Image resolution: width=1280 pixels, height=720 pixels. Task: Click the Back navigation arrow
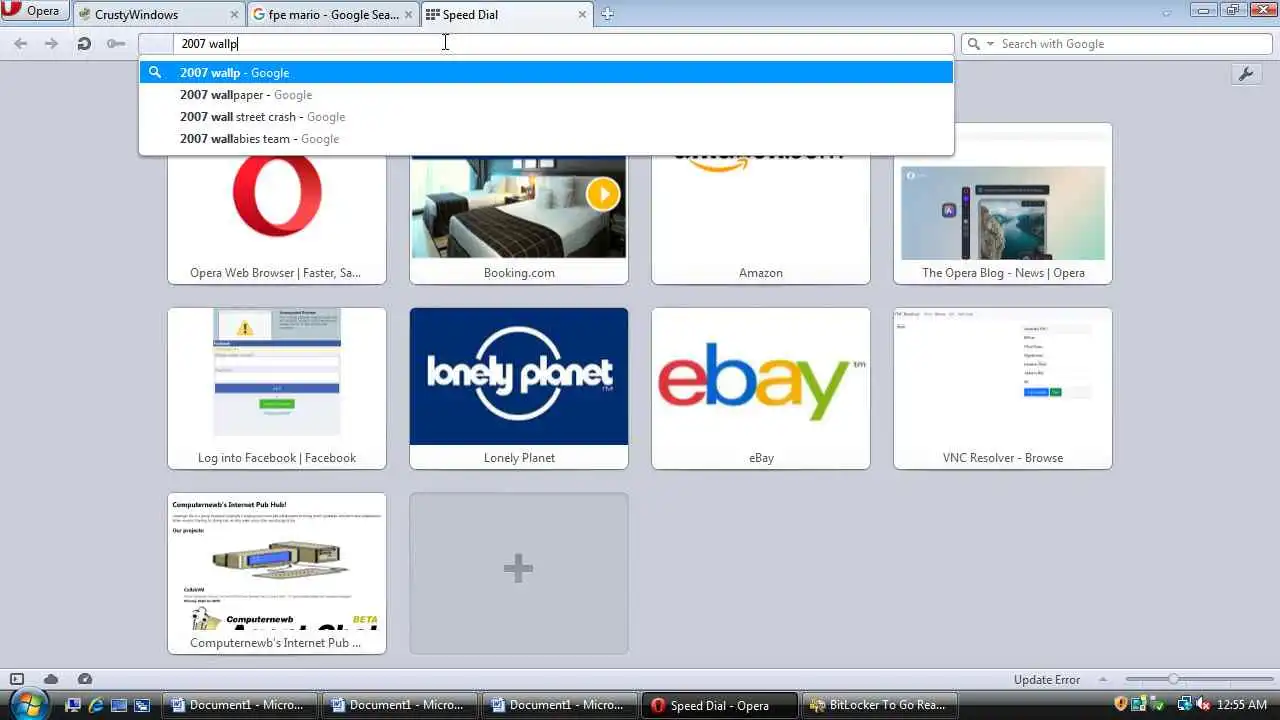point(21,44)
